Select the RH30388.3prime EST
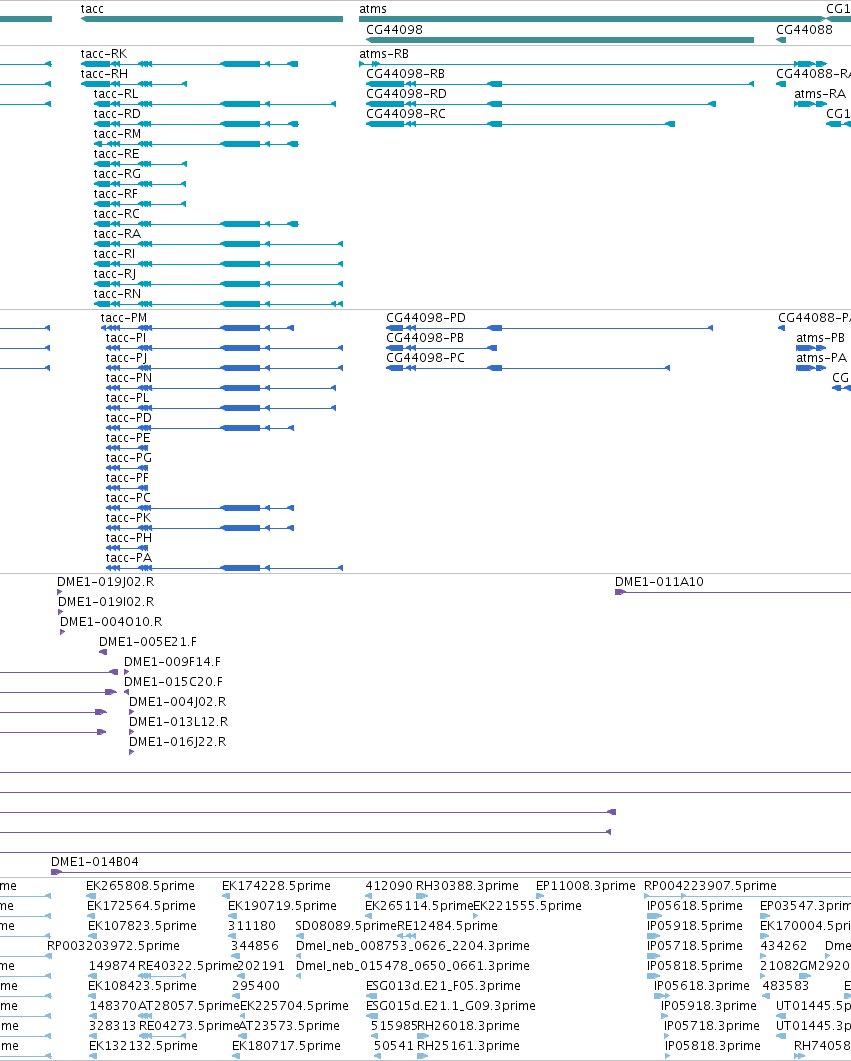Screen dimensions: 851x1061 pyautogui.click(x=422, y=896)
